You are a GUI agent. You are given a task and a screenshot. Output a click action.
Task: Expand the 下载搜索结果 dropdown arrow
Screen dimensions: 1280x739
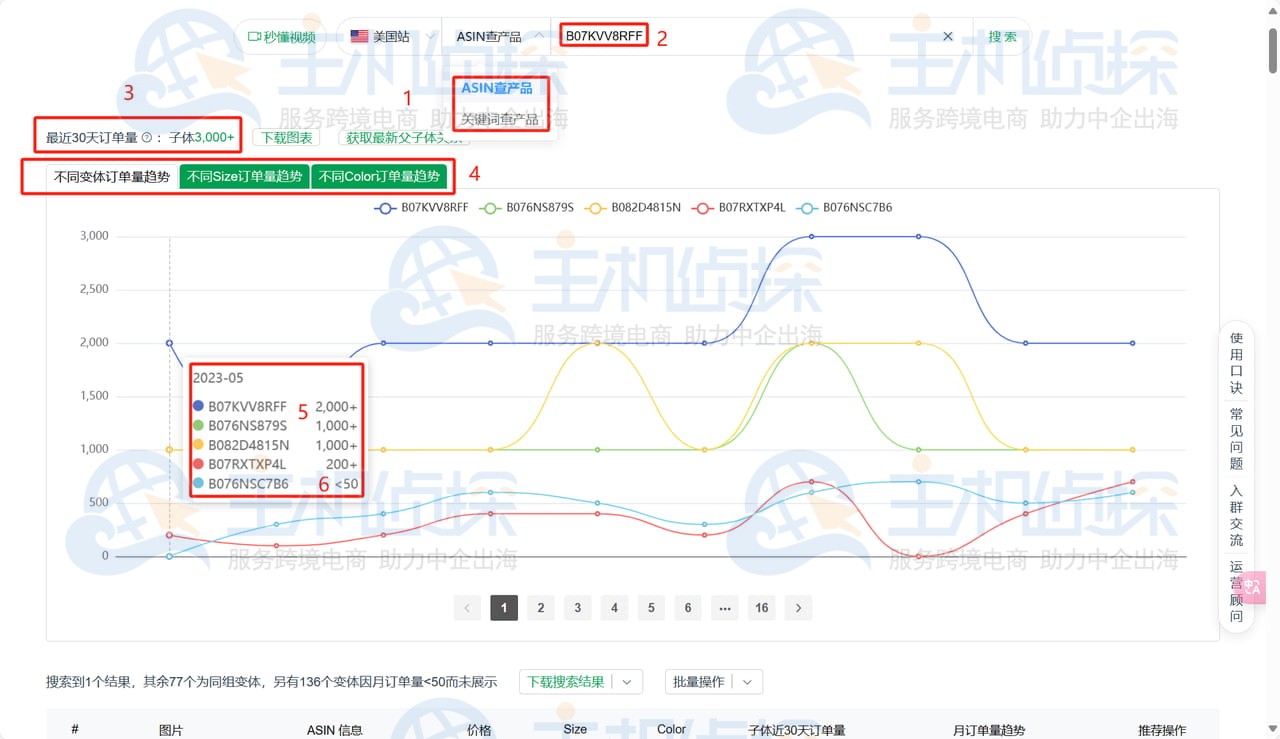tap(629, 681)
